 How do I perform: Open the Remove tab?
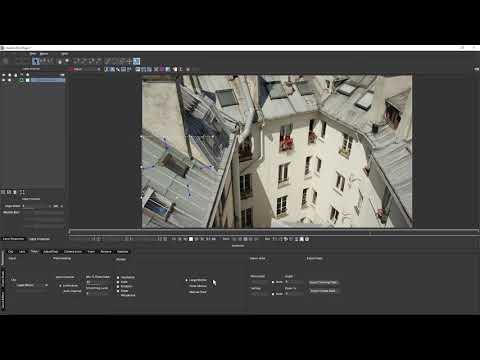pyautogui.click(x=106, y=252)
